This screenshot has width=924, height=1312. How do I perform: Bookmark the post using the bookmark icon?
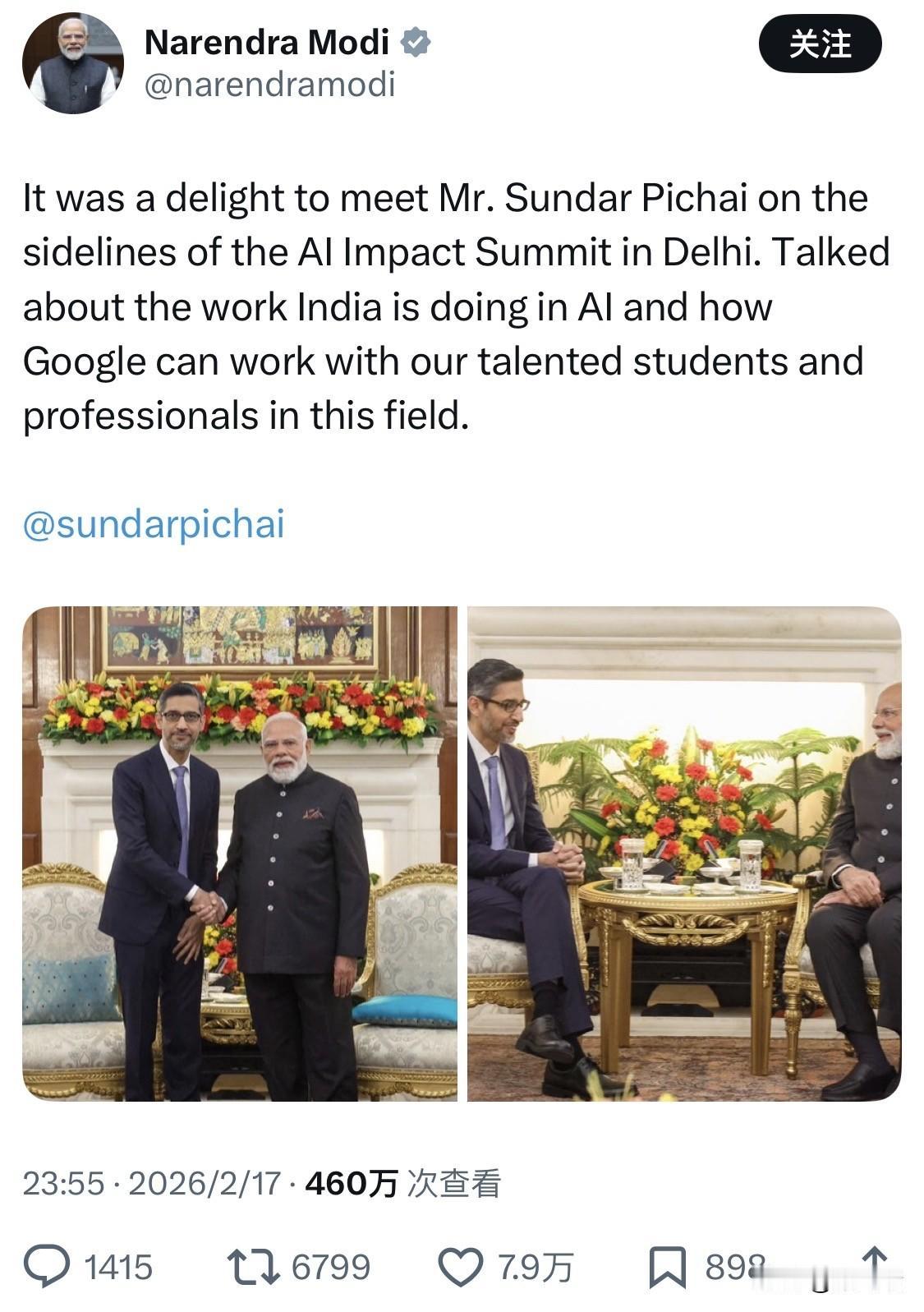(667, 1267)
